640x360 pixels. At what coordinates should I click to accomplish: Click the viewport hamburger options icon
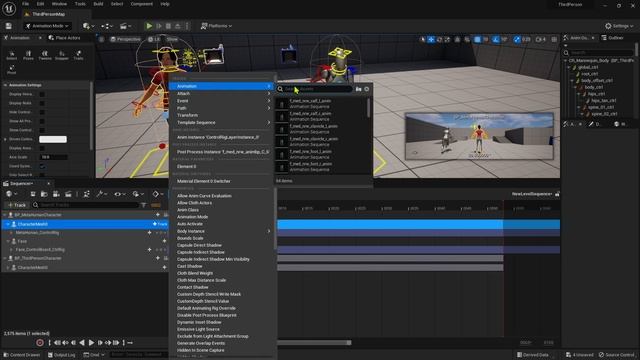(x=101, y=39)
